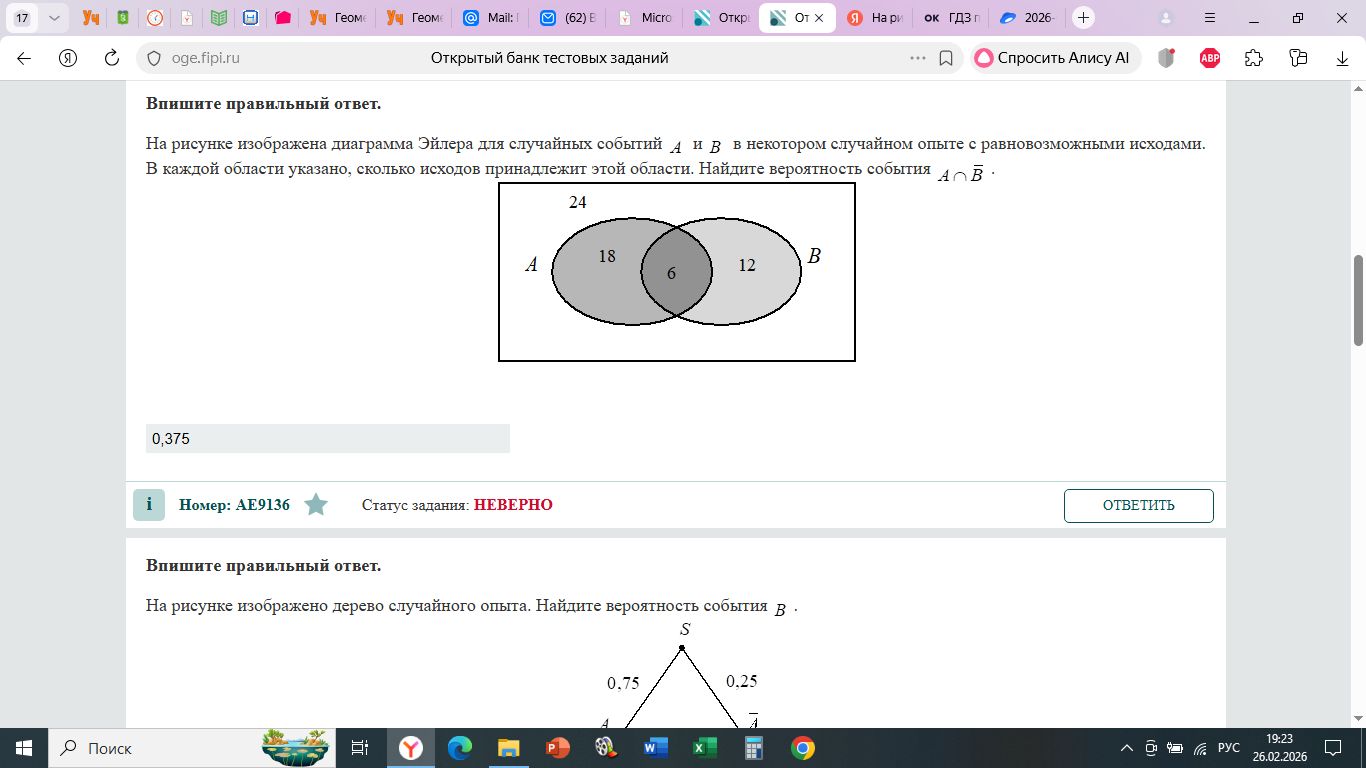Open the Protect shield extension icon
Viewport: 1366px width, 768px height.
(x=1166, y=58)
